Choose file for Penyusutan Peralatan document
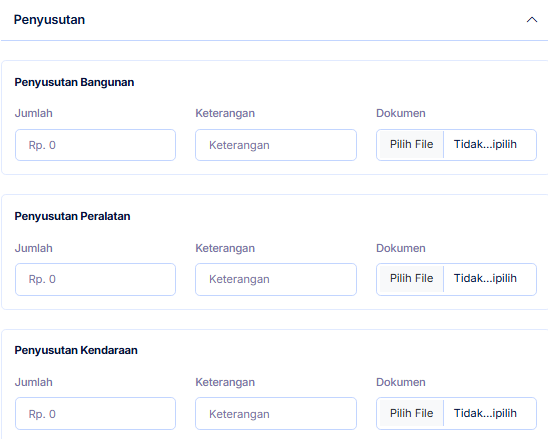Screen dimensions: 548x439 tap(411, 279)
